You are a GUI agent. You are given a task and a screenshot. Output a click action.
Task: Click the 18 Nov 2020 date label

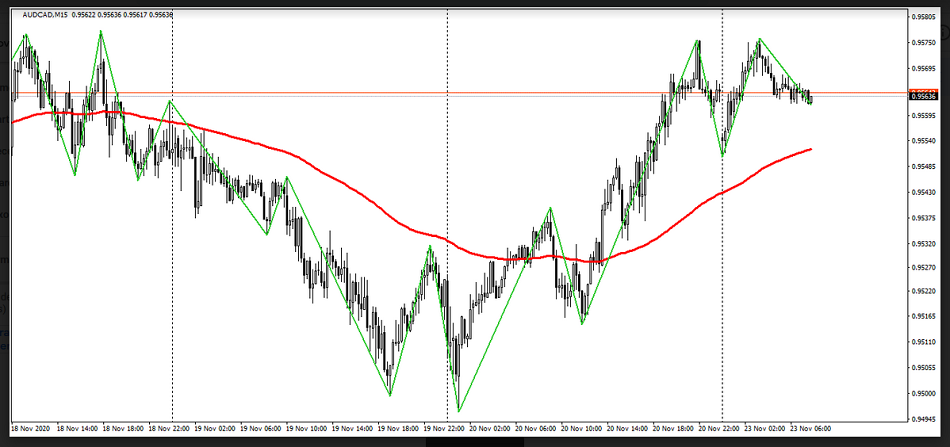[33, 427]
